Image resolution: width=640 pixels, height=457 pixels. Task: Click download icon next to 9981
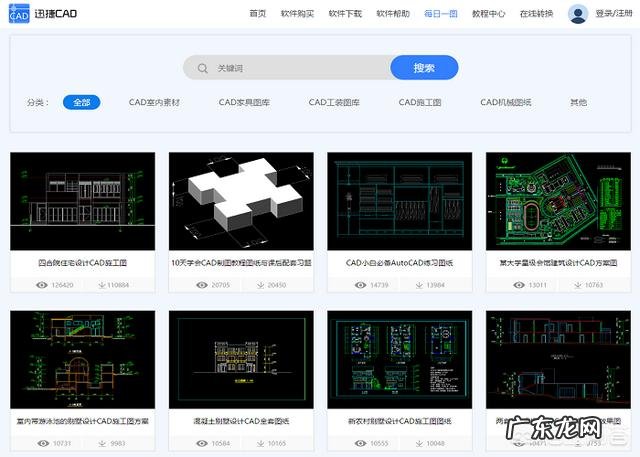pyautogui.click(x=102, y=443)
